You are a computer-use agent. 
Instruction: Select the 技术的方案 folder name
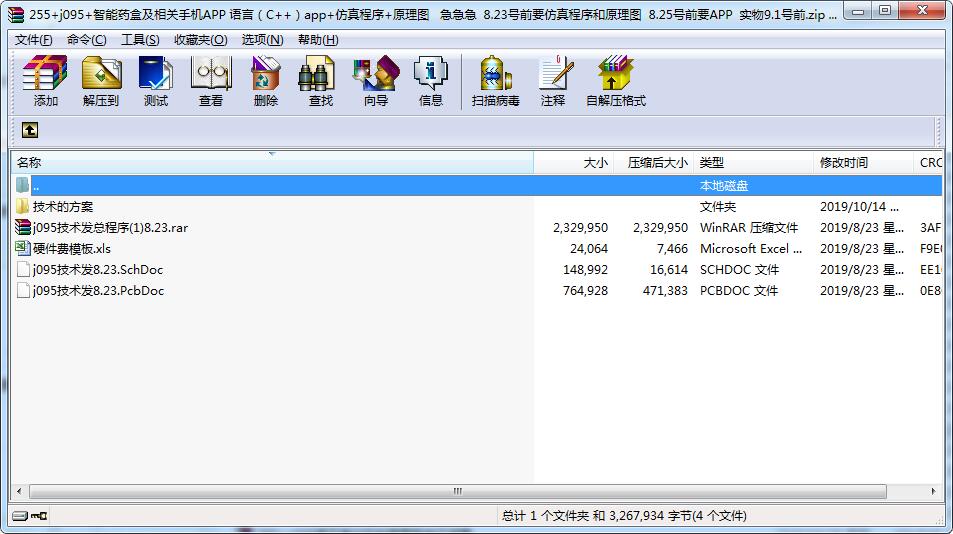(x=63, y=207)
